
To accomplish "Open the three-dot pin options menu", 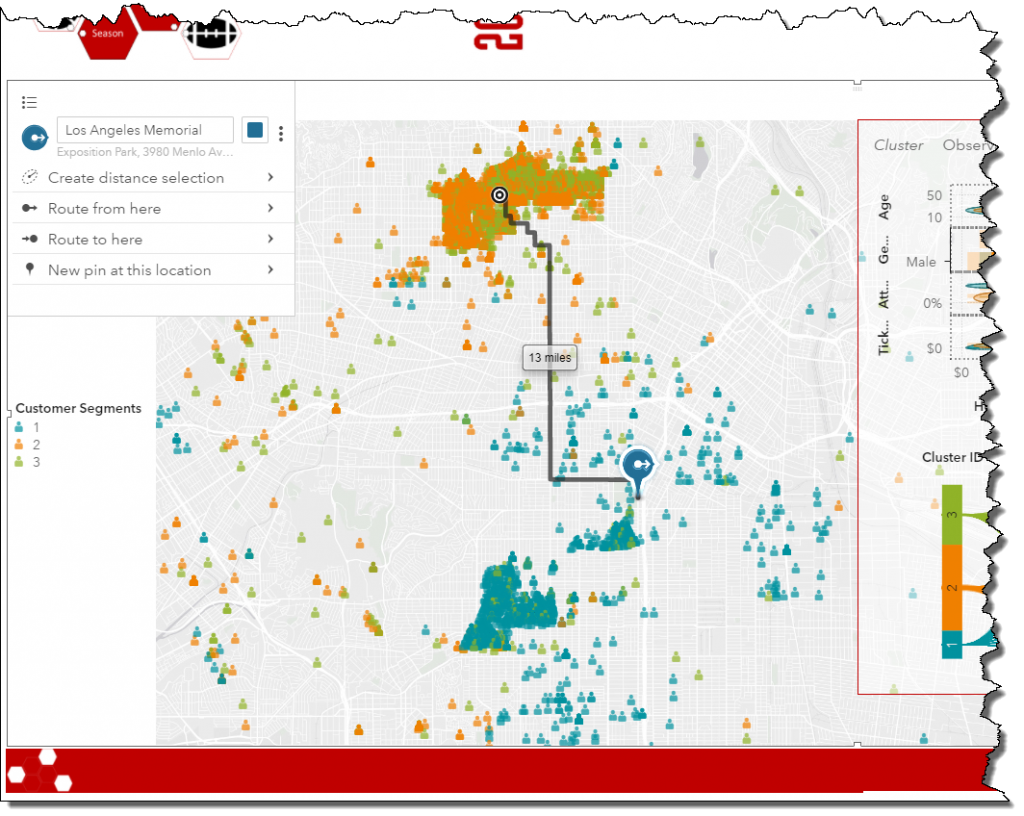I will (x=282, y=133).
